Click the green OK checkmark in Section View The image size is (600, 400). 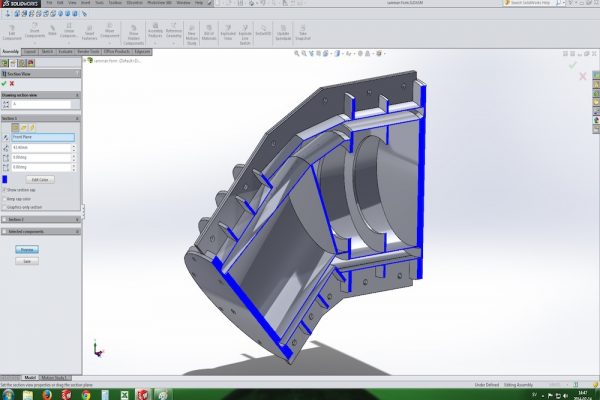click(4, 84)
